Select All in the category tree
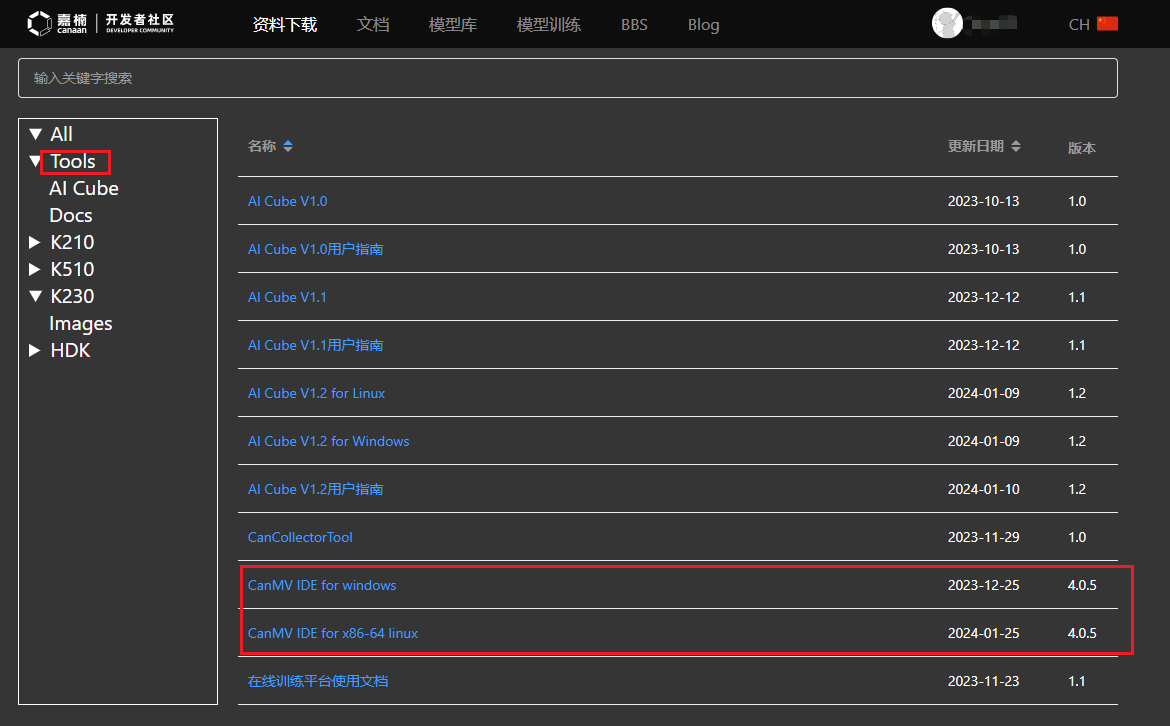Image resolution: width=1170 pixels, height=726 pixels. (61, 134)
